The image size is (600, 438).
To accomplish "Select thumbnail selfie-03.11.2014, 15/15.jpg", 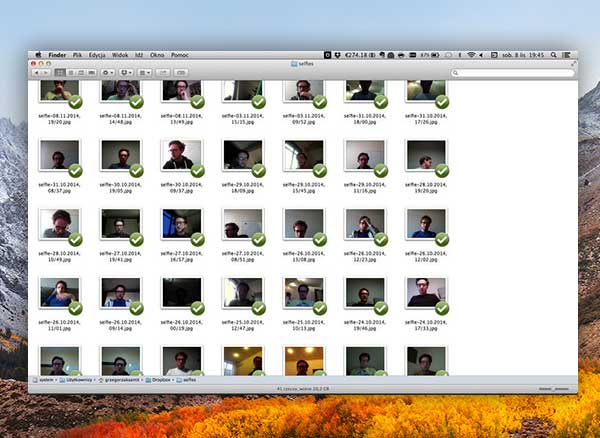I will 243,91.
